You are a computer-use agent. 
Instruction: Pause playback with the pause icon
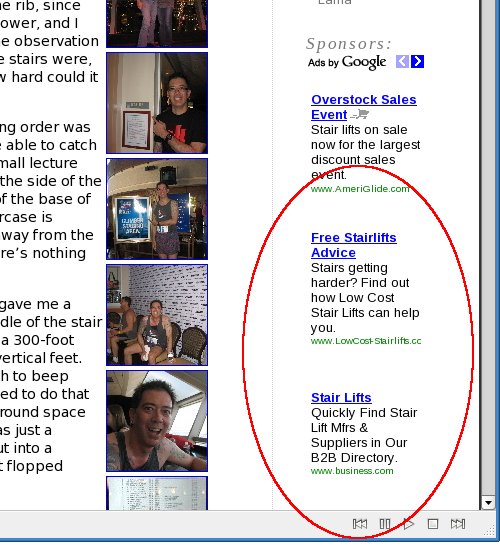(385, 524)
